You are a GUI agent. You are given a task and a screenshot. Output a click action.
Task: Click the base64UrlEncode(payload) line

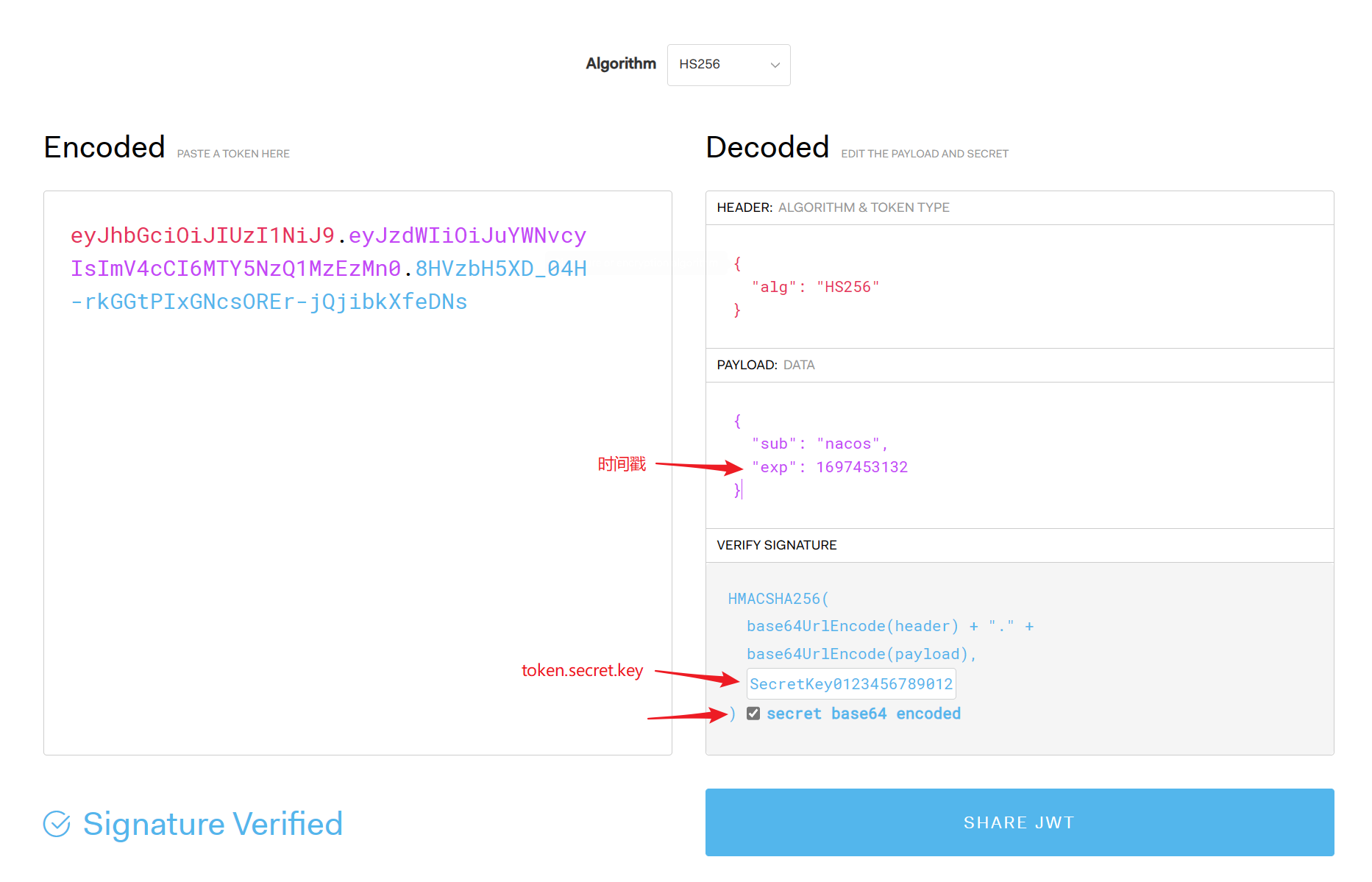click(x=861, y=654)
